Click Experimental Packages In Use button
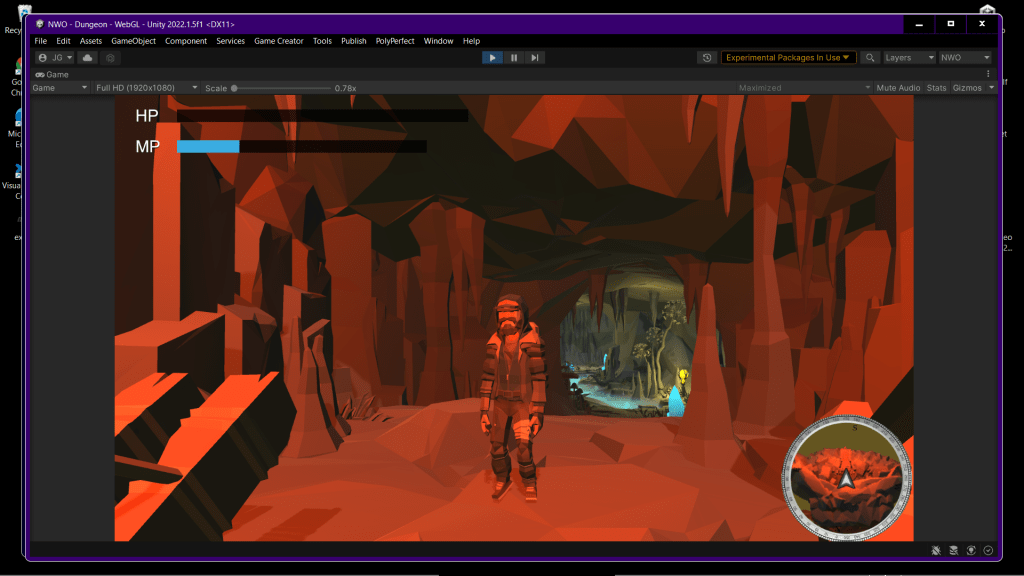The image size is (1024, 576). tap(788, 58)
